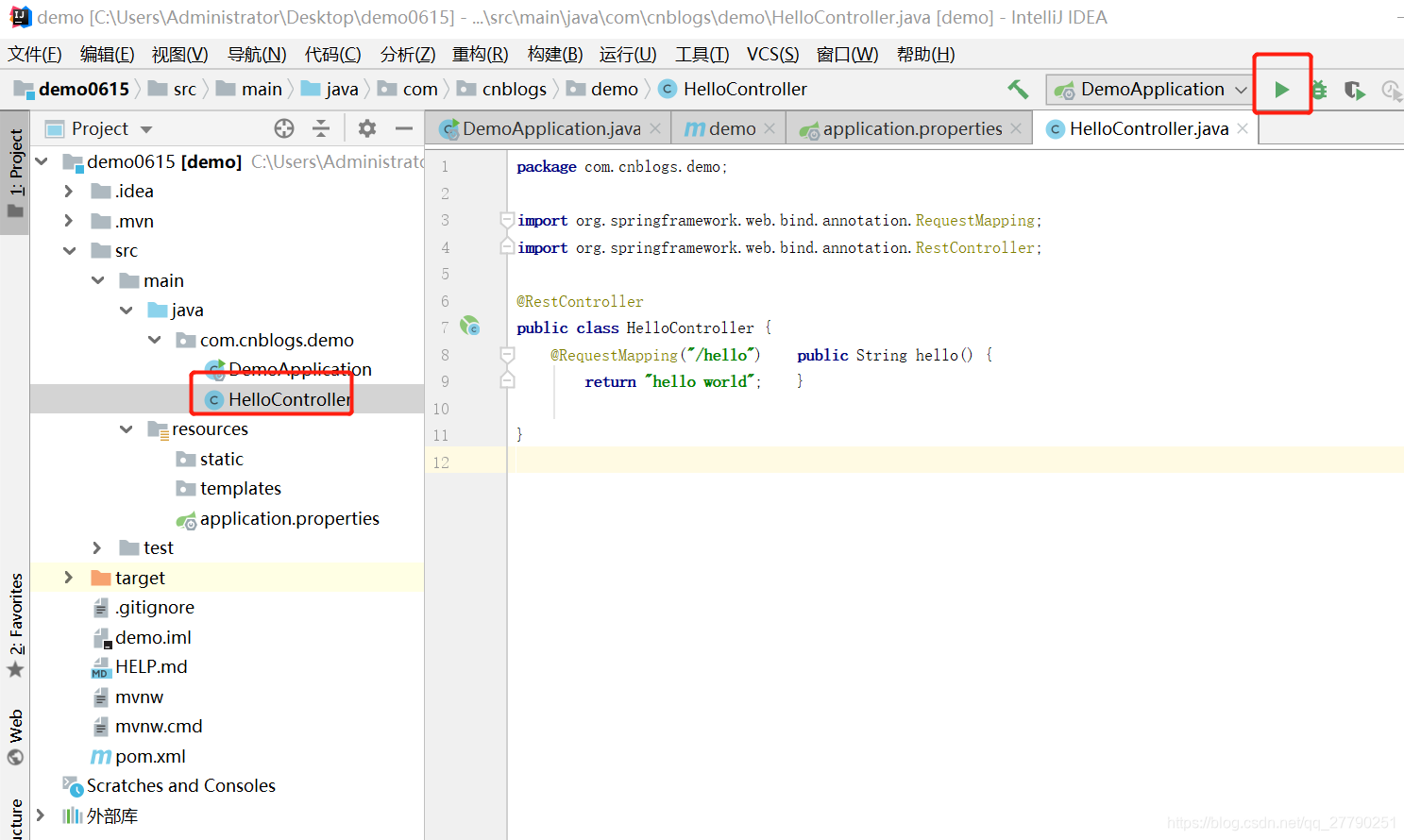Collapse the src folder
The image size is (1404, 840).
tap(69, 251)
